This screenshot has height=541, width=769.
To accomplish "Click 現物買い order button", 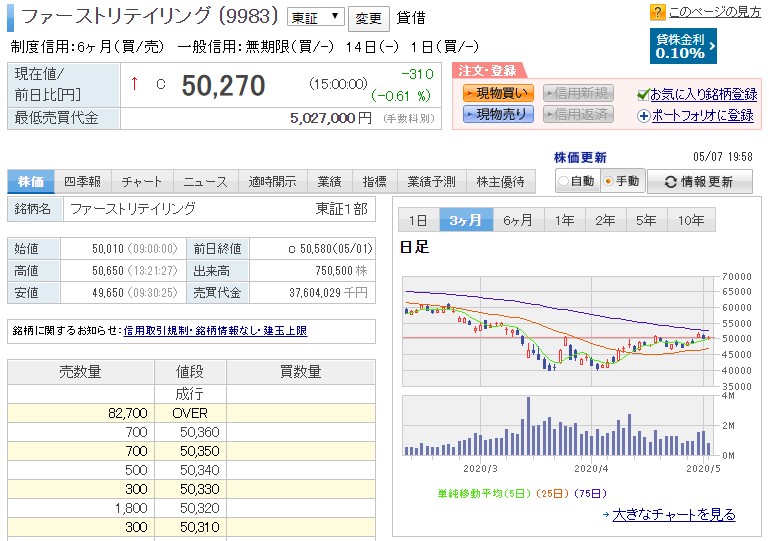I will pyautogui.click(x=498, y=93).
